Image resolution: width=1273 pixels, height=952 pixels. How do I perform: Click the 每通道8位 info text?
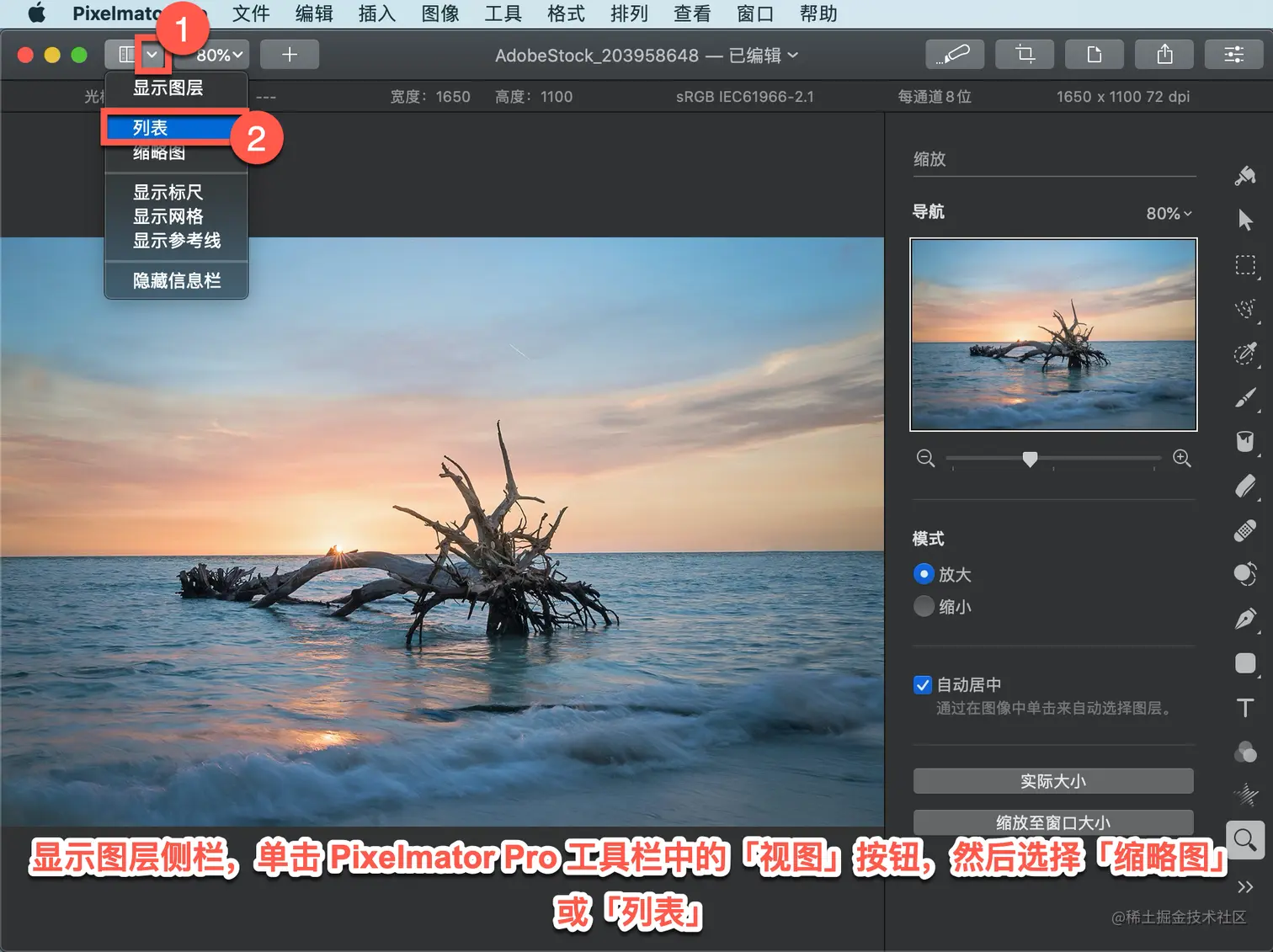pyautogui.click(x=935, y=97)
